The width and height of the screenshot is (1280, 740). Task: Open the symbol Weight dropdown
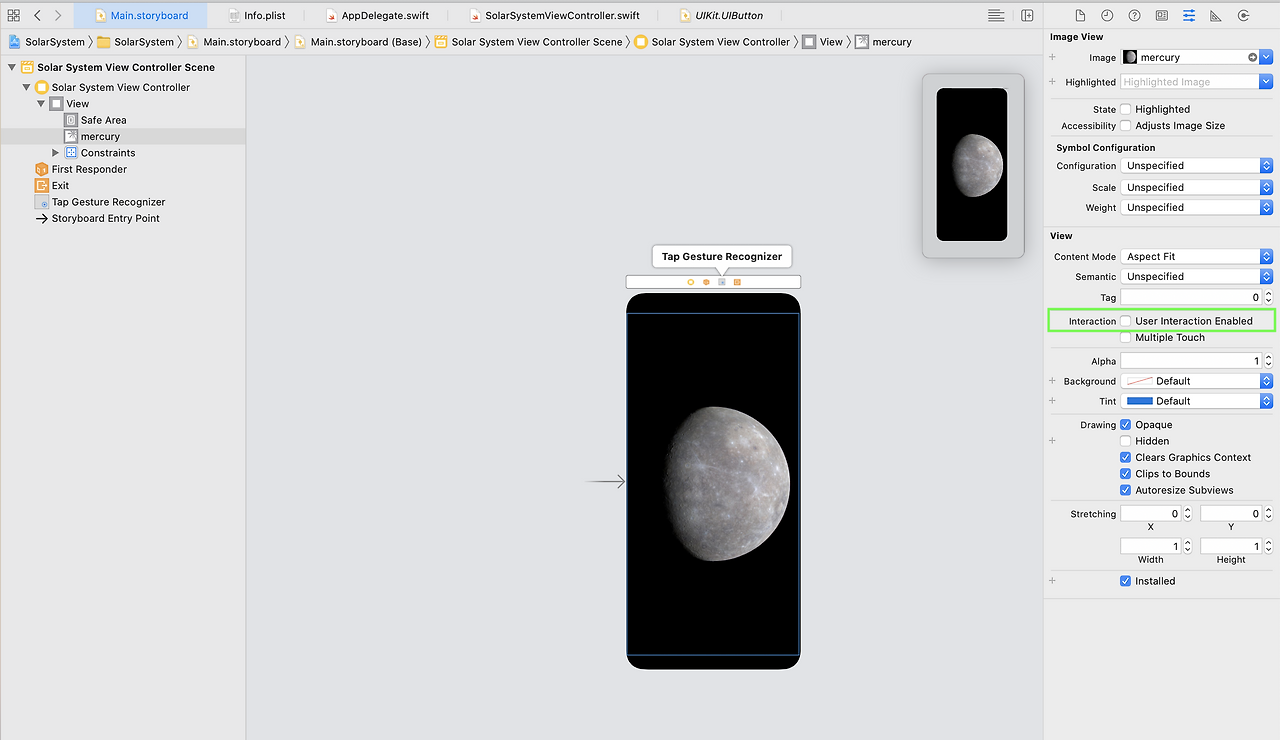coord(1197,208)
